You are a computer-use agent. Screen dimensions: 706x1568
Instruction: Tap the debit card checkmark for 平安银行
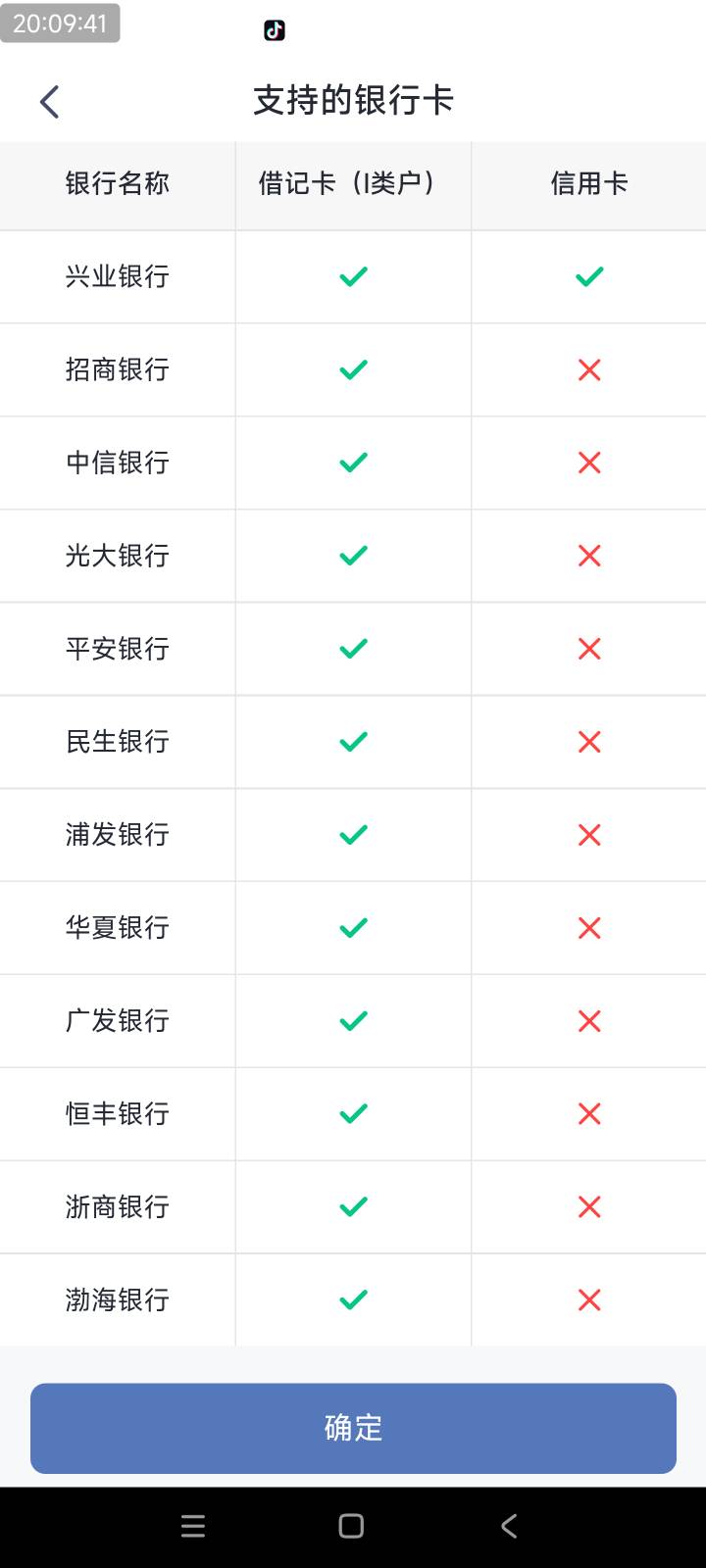[x=353, y=649]
